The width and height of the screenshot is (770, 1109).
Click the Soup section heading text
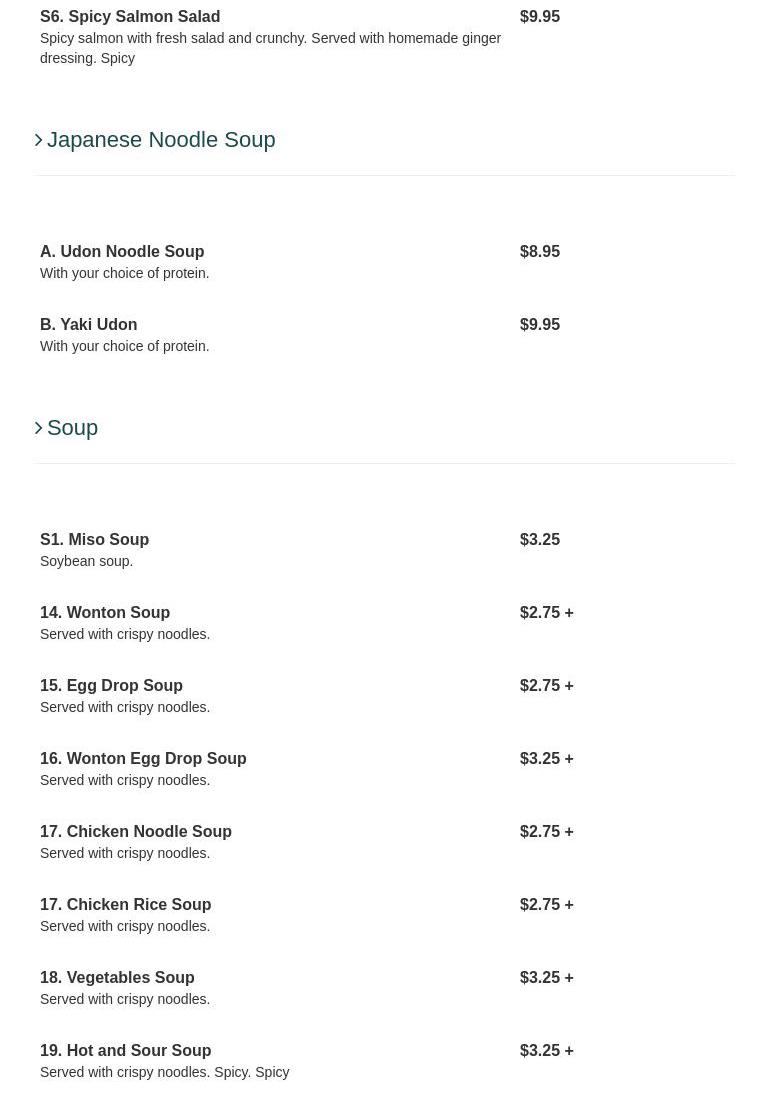72,428
